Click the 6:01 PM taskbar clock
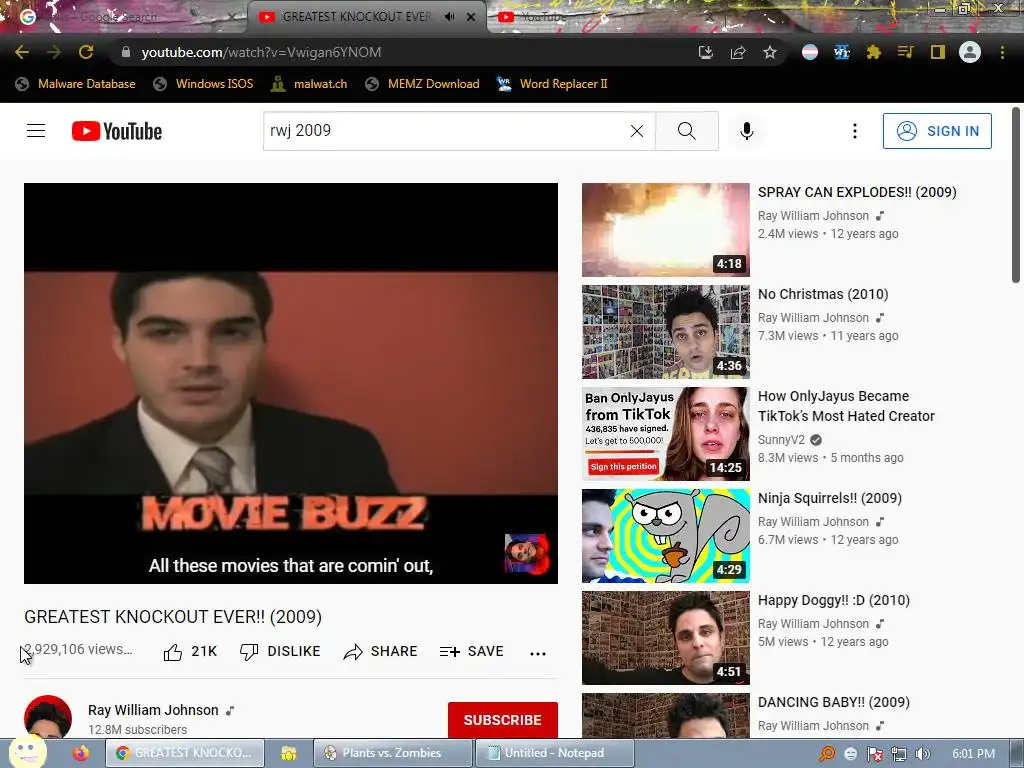 click(973, 754)
